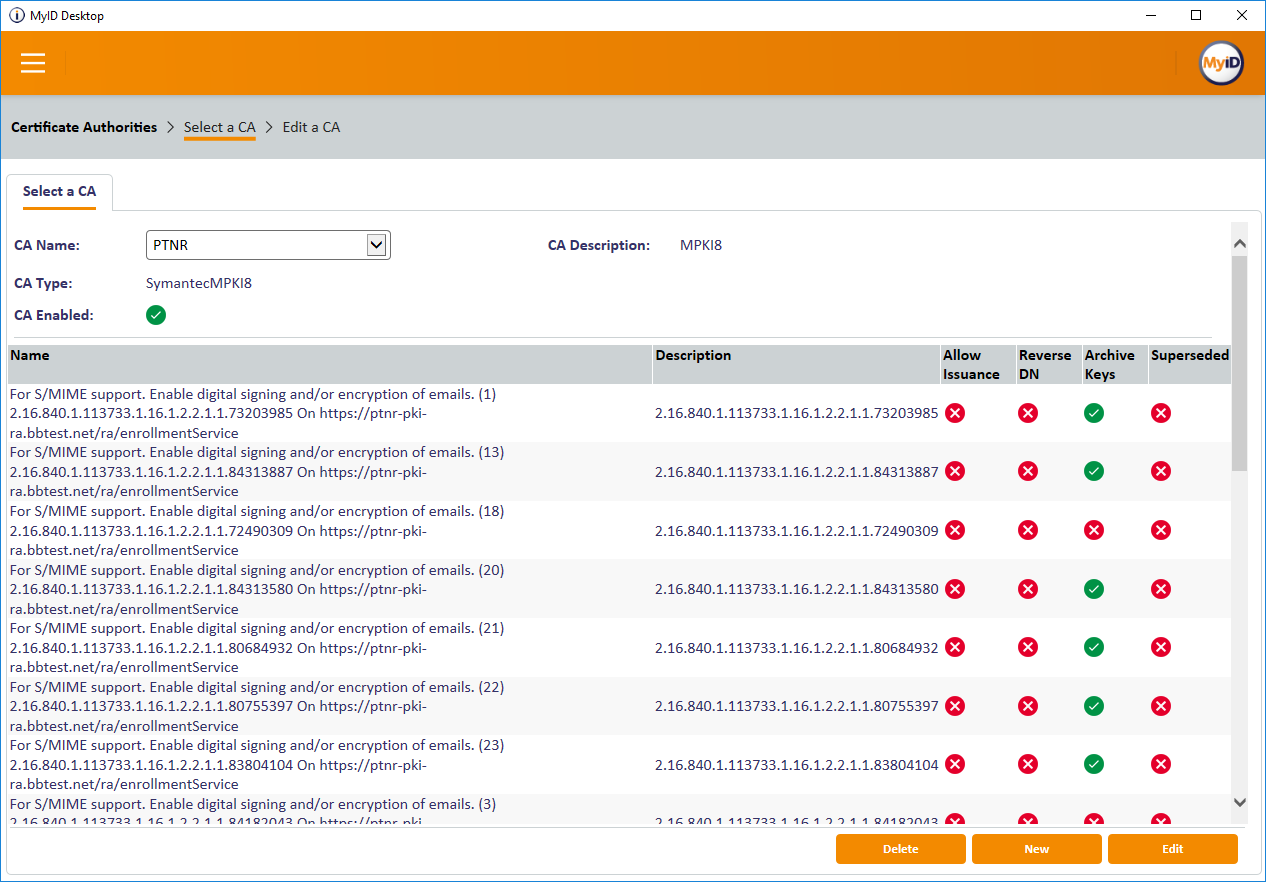Click Archive Keys check for row (21)

[x=1094, y=647]
